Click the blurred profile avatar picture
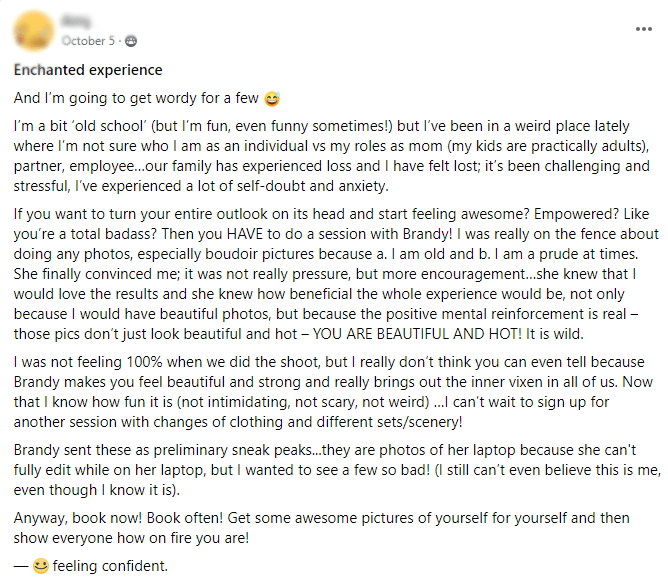The image size is (668, 581). coord(33,31)
